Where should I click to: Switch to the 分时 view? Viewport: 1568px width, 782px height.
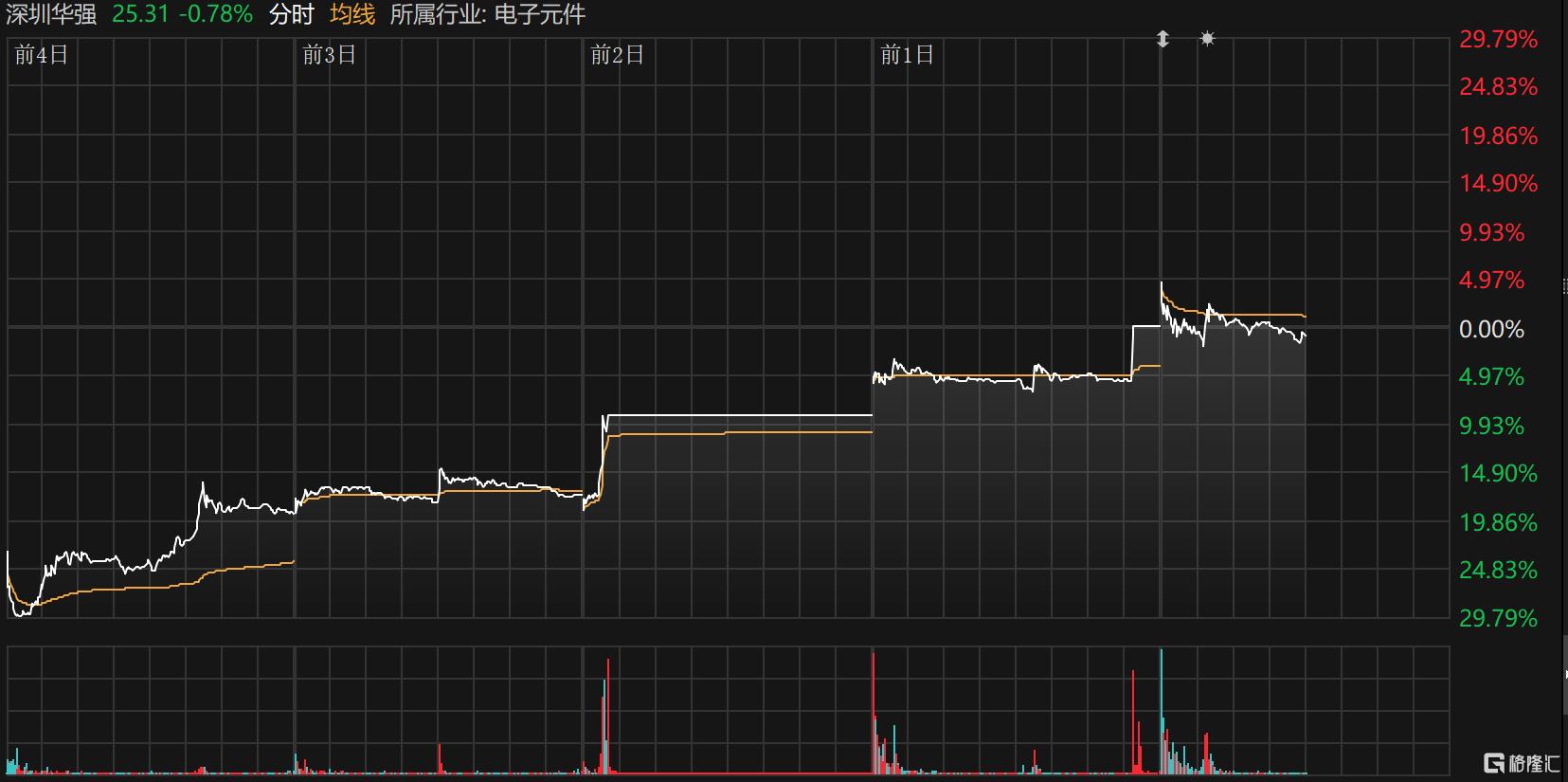[291, 14]
